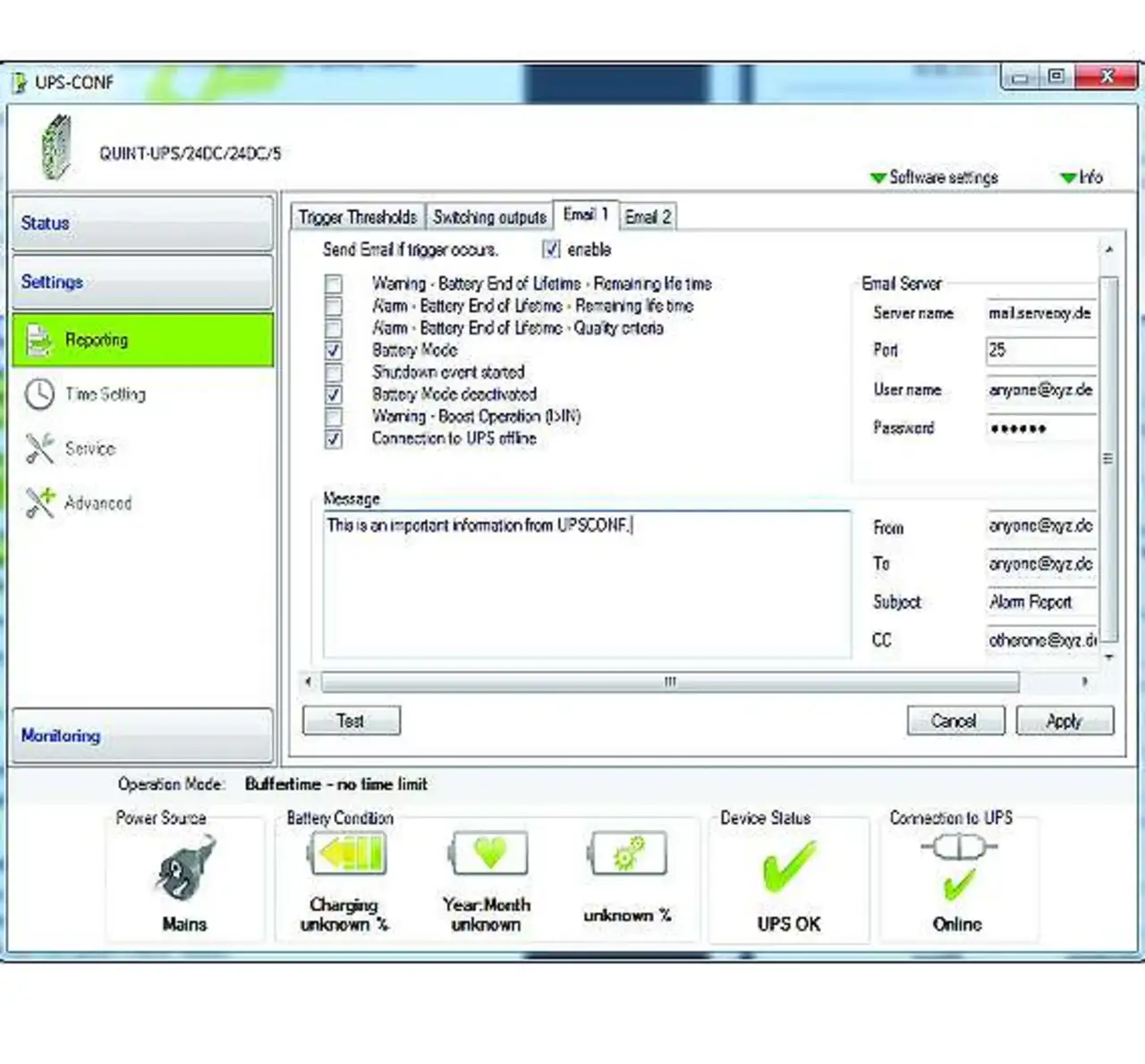Click the Mains power plug icon

tap(185, 867)
